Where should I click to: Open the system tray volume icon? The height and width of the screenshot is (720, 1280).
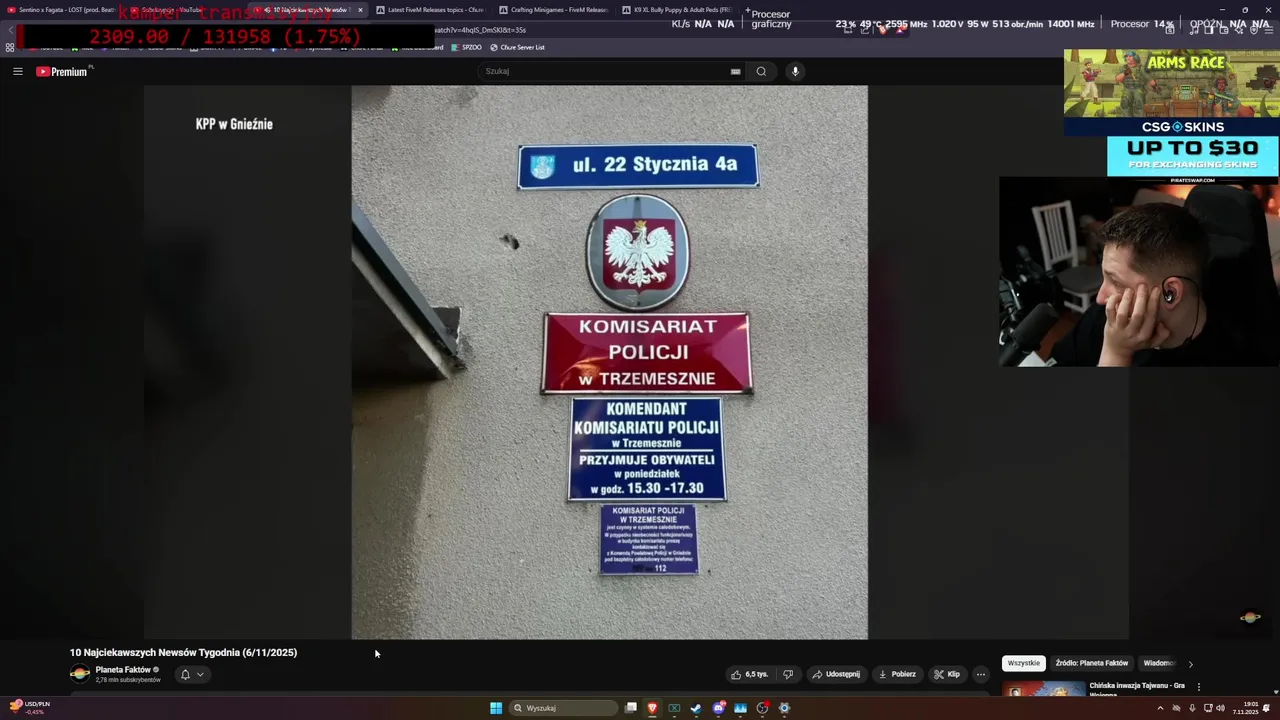(1221, 708)
